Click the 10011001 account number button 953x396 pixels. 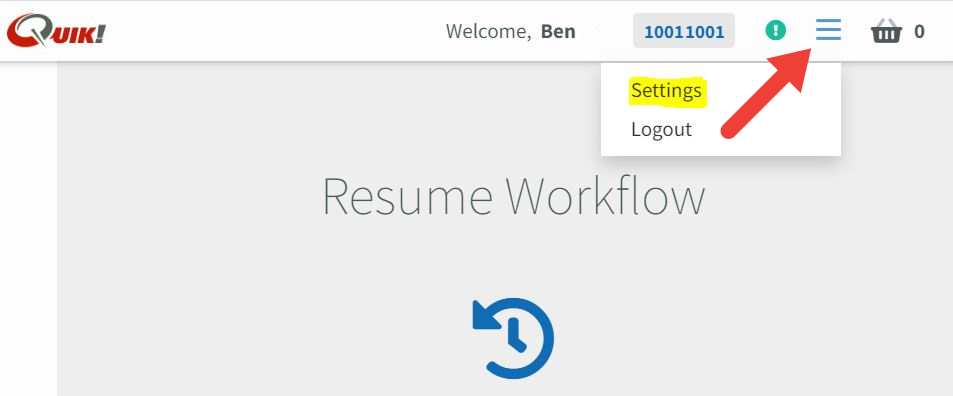coord(684,31)
